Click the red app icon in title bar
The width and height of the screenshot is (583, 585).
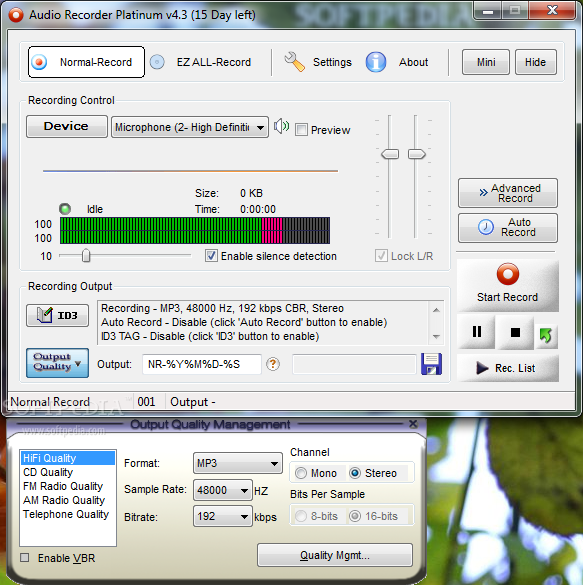pos(16,15)
